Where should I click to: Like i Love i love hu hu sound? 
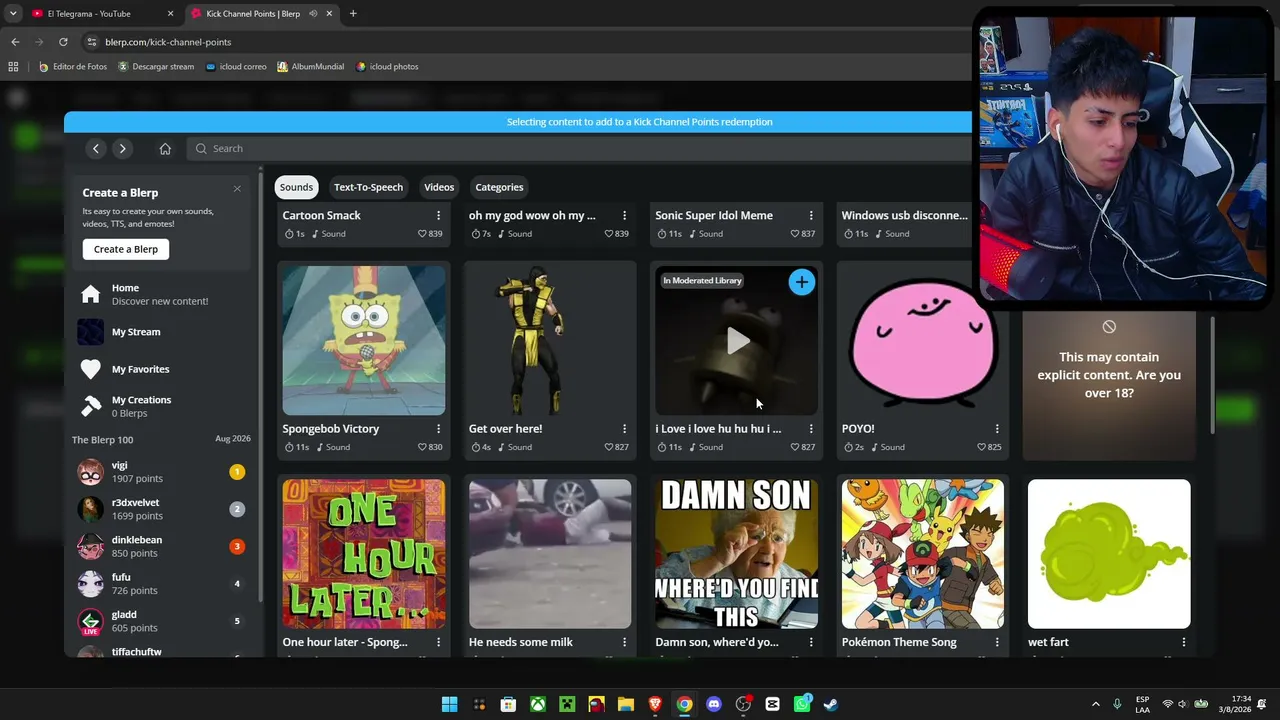(x=795, y=447)
